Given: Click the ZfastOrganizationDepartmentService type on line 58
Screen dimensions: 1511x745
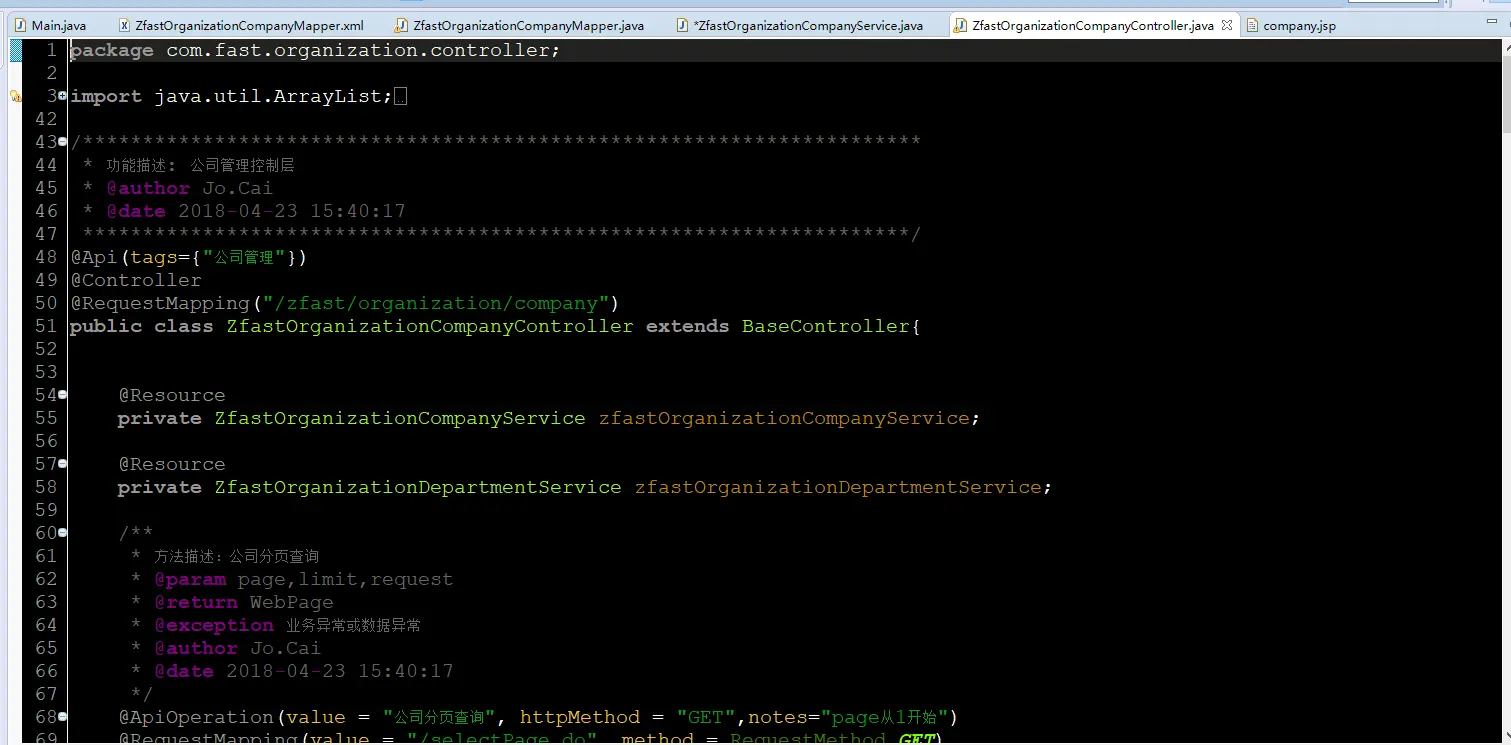Looking at the screenshot, I should coord(418,487).
